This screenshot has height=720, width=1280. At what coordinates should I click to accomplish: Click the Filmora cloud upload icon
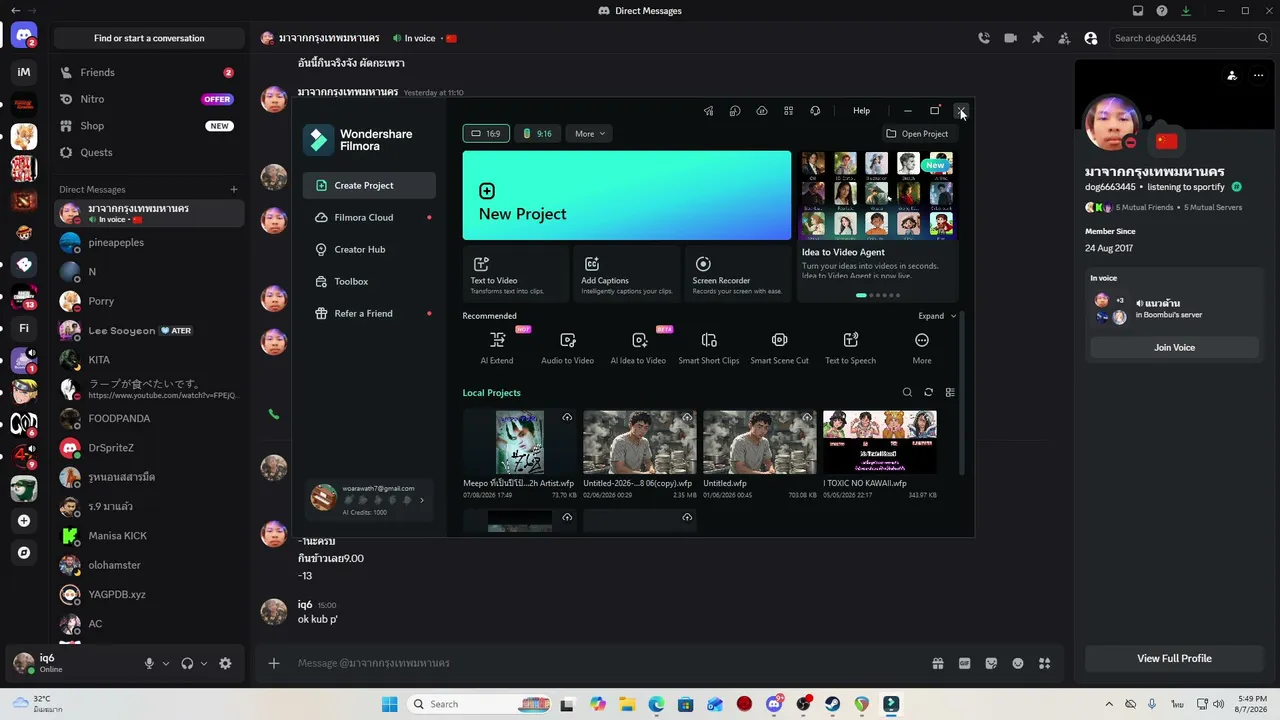(762, 111)
